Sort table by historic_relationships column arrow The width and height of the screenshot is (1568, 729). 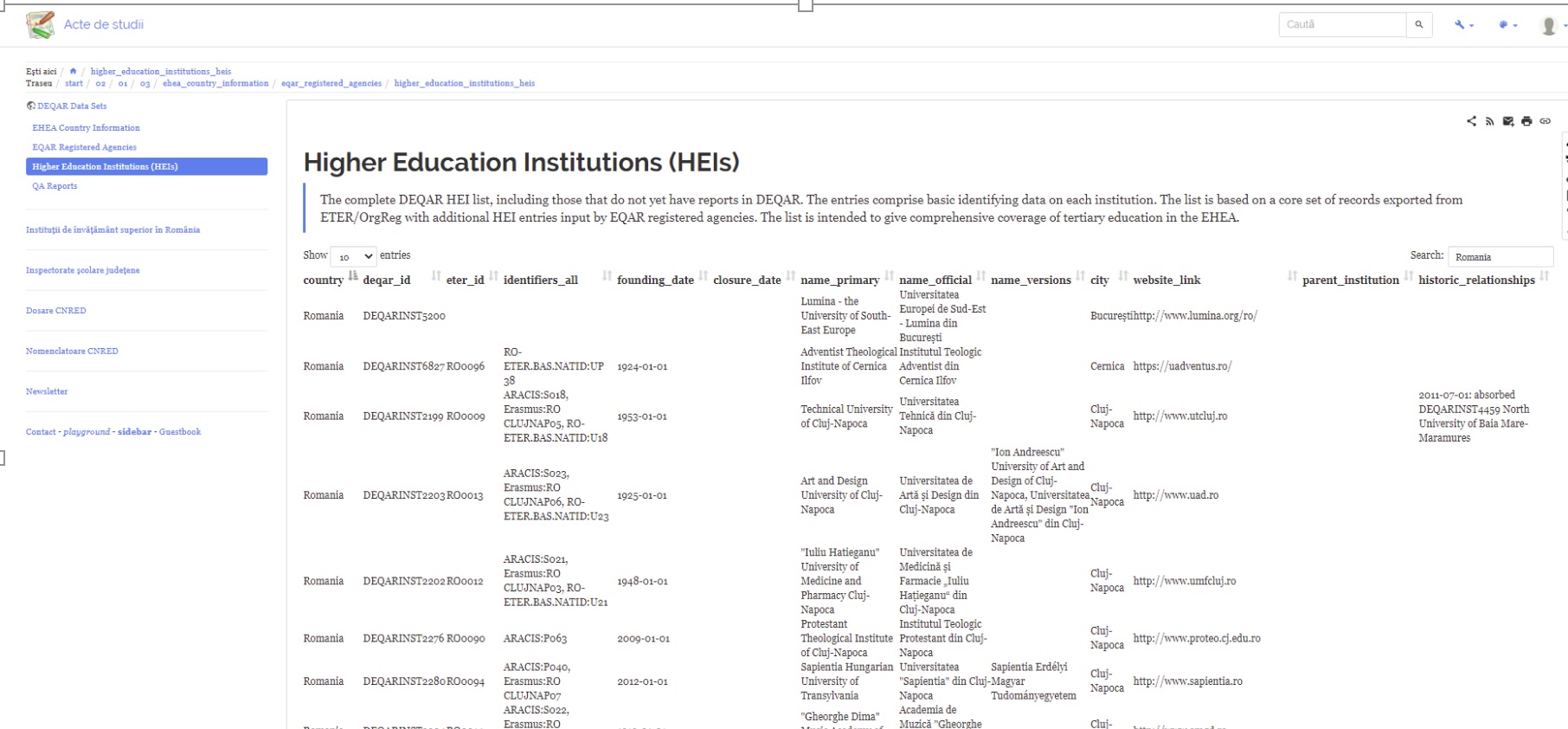click(x=1545, y=275)
